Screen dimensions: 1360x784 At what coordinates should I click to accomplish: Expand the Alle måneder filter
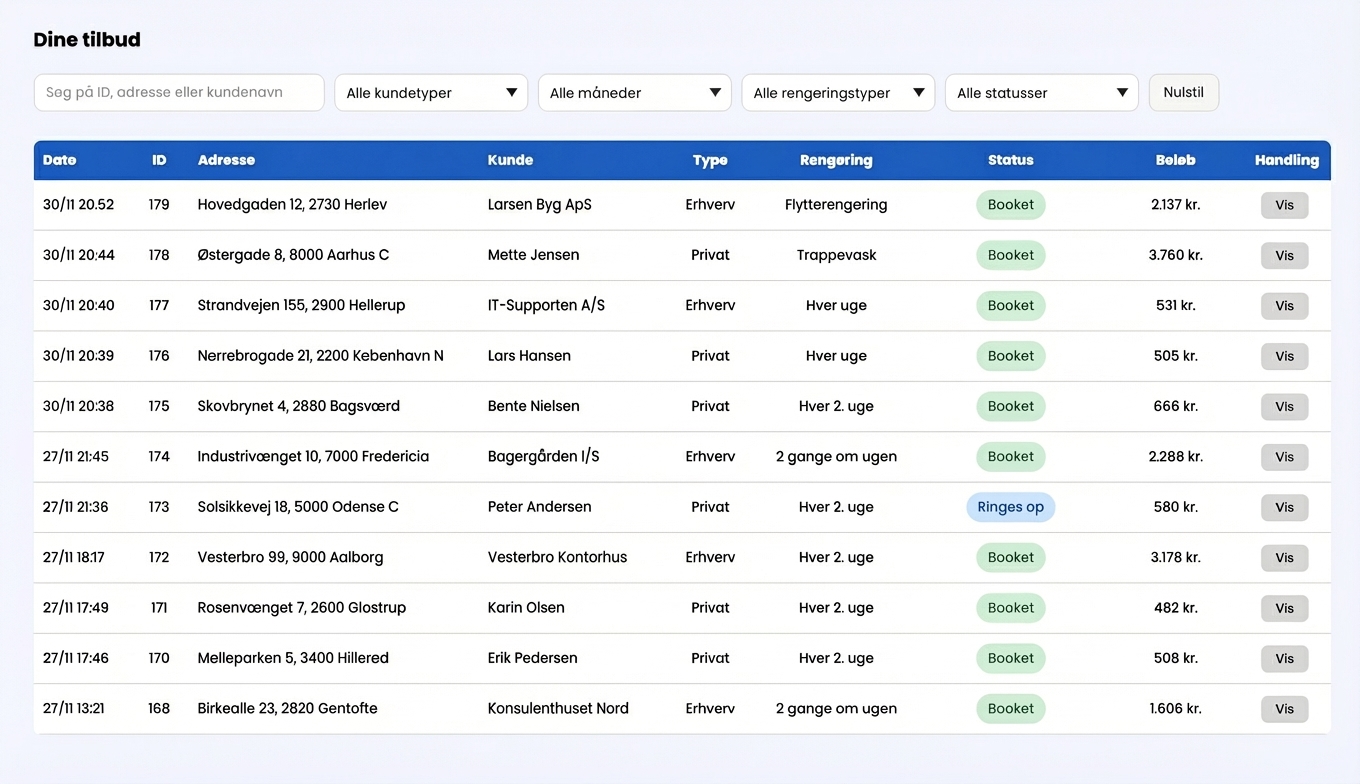point(635,93)
